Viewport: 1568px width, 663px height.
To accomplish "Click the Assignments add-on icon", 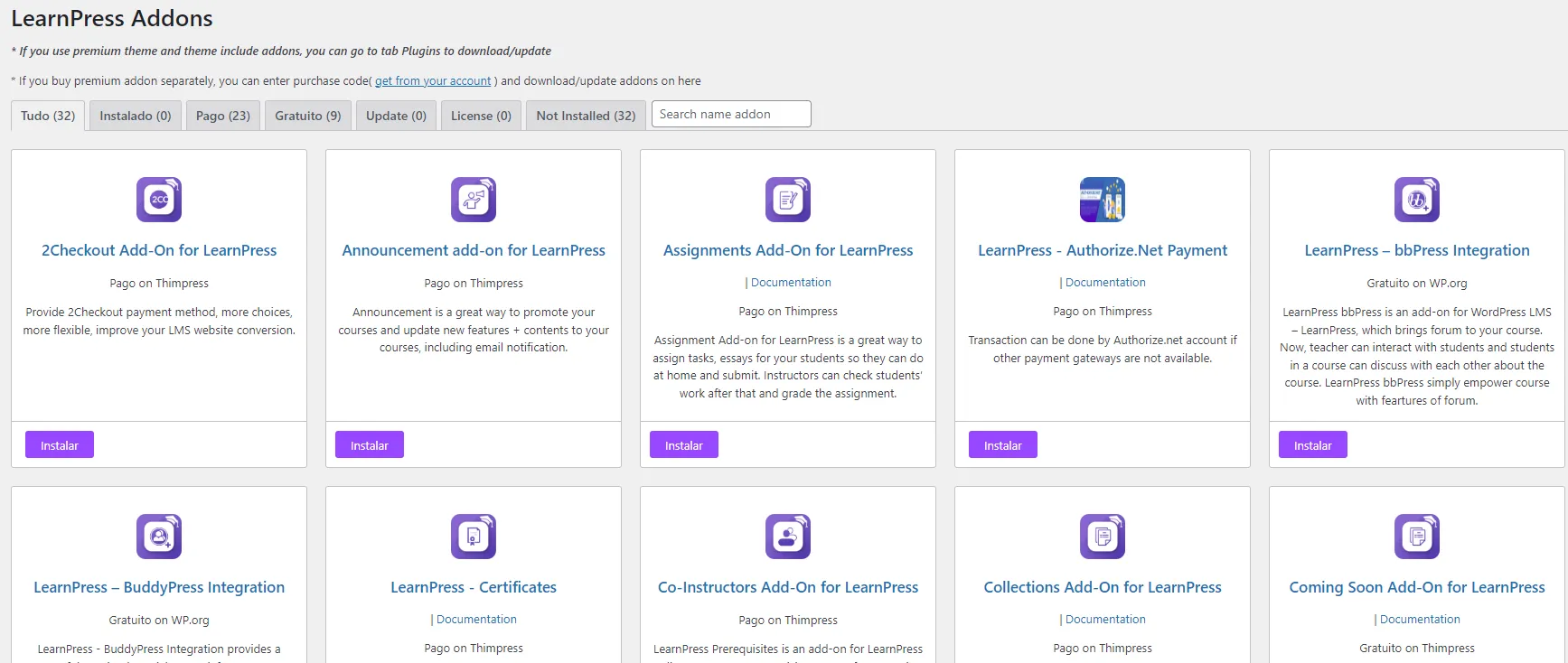I will tap(788, 200).
